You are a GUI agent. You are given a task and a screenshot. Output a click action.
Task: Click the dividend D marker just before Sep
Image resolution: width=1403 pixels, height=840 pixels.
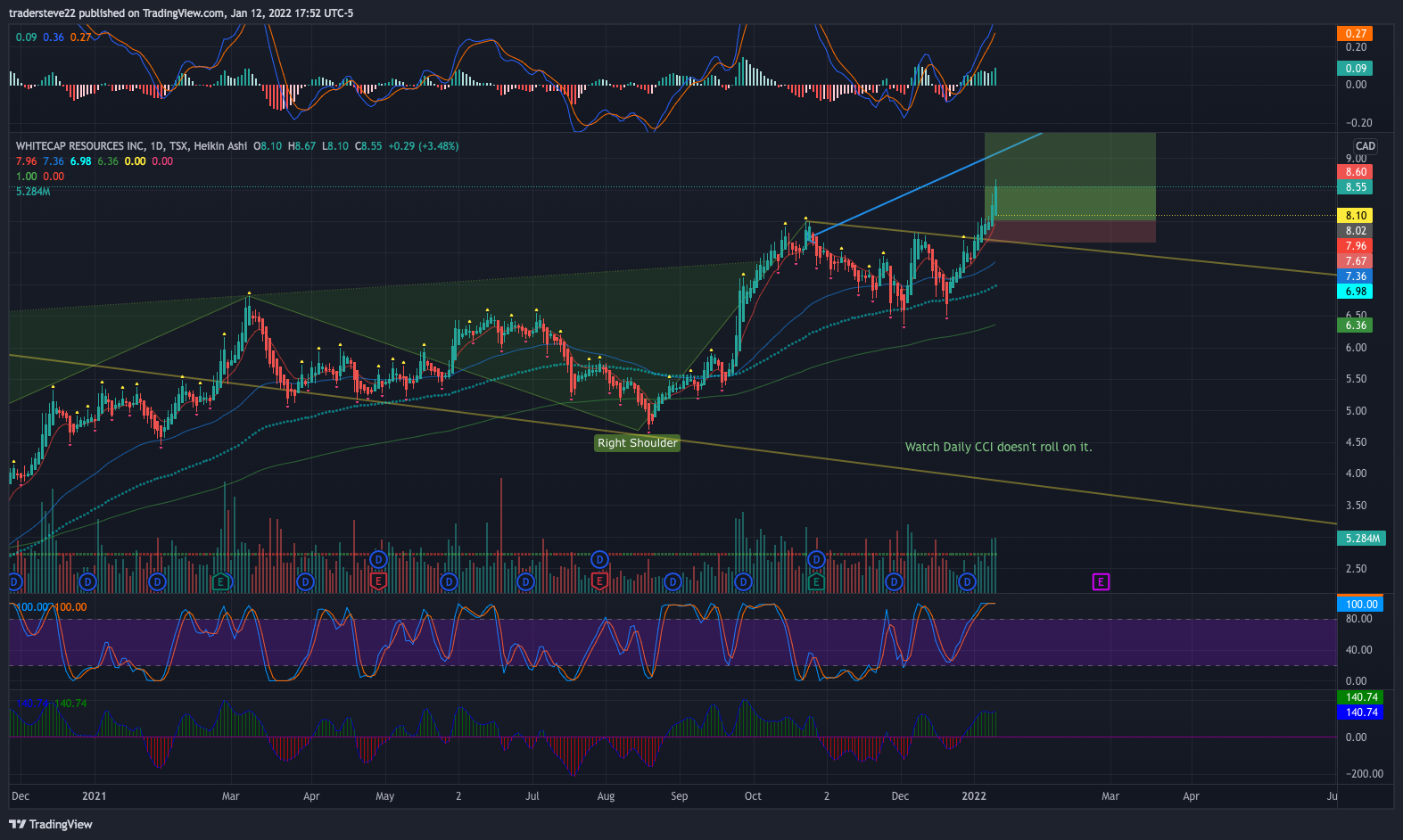tap(673, 582)
